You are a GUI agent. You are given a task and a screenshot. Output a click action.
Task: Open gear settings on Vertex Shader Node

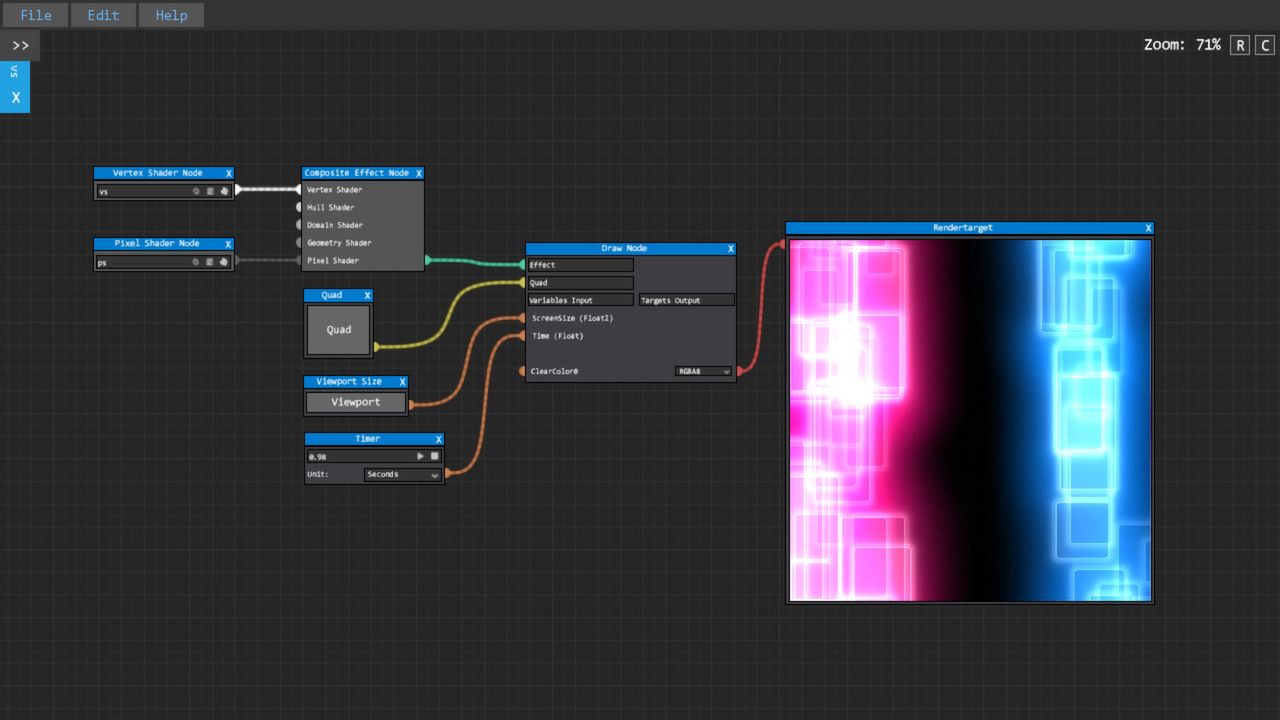pyautogui.click(x=197, y=191)
